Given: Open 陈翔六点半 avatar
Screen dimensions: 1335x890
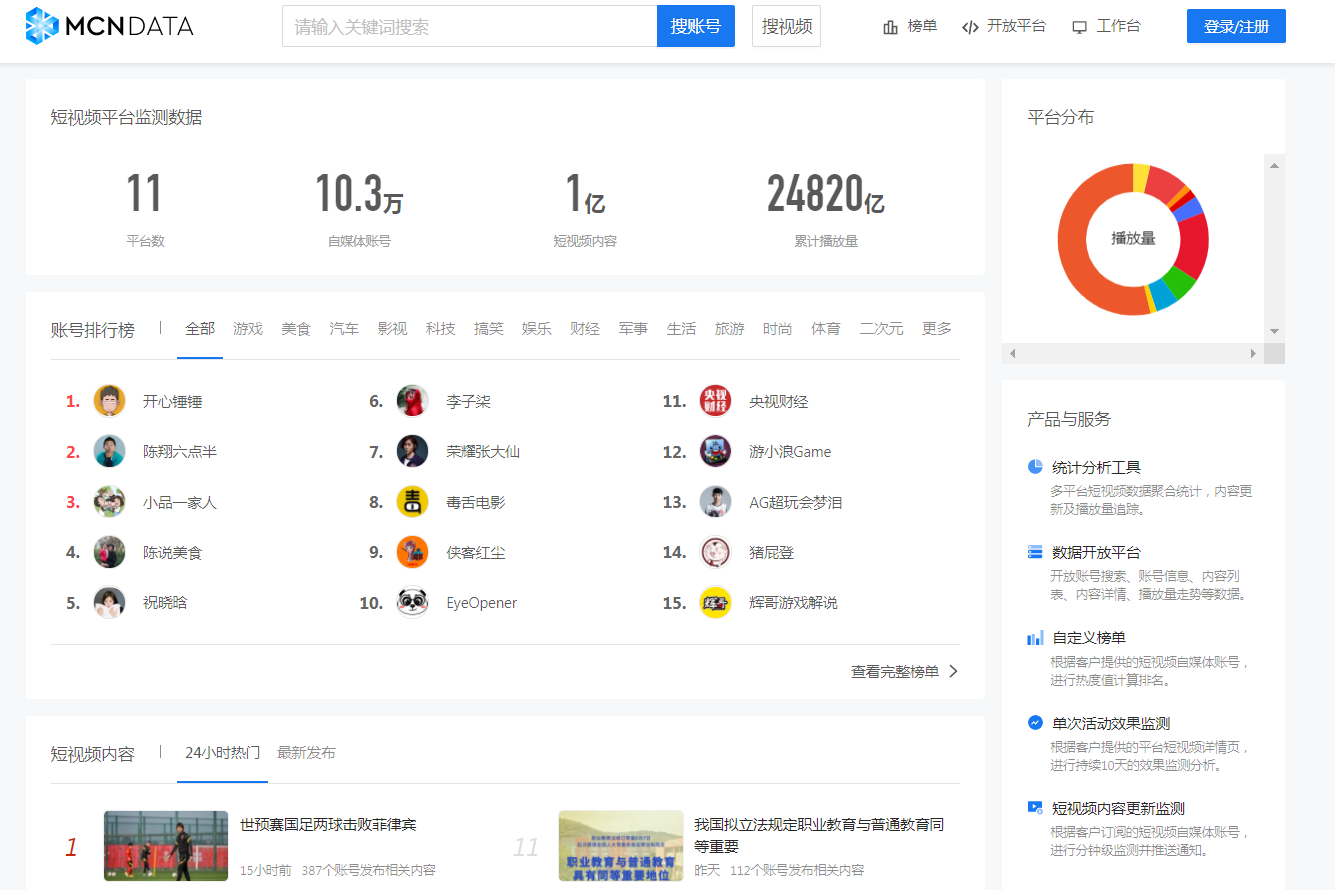Looking at the screenshot, I should click(x=109, y=451).
